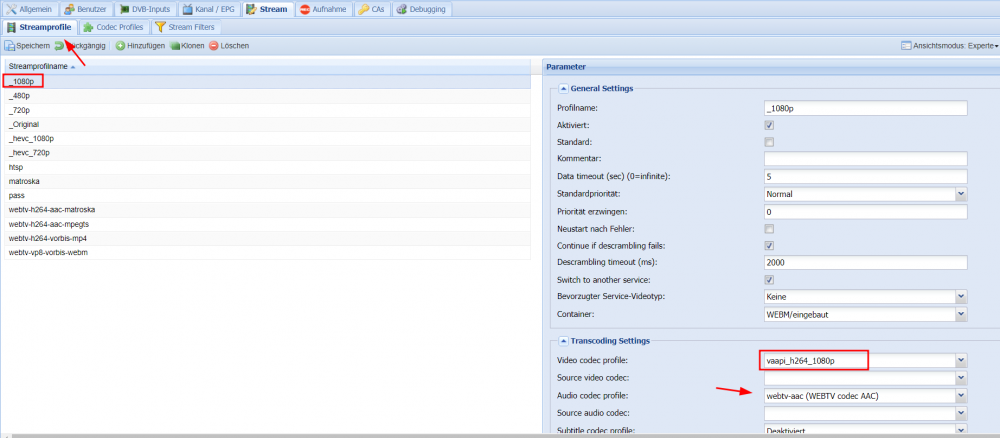Open the Source video codec dropdown
This screenshot has height=438, width=1000.
point(961,378)
